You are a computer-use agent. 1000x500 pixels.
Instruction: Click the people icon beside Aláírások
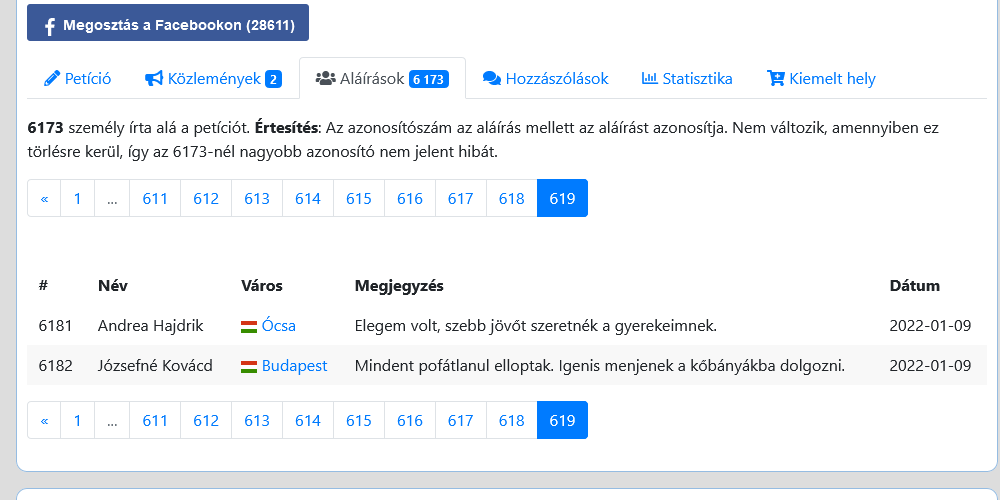[x=325, y=78]
